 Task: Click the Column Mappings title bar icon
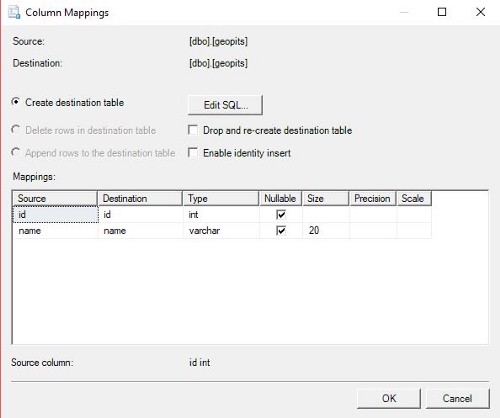[14, 13]
